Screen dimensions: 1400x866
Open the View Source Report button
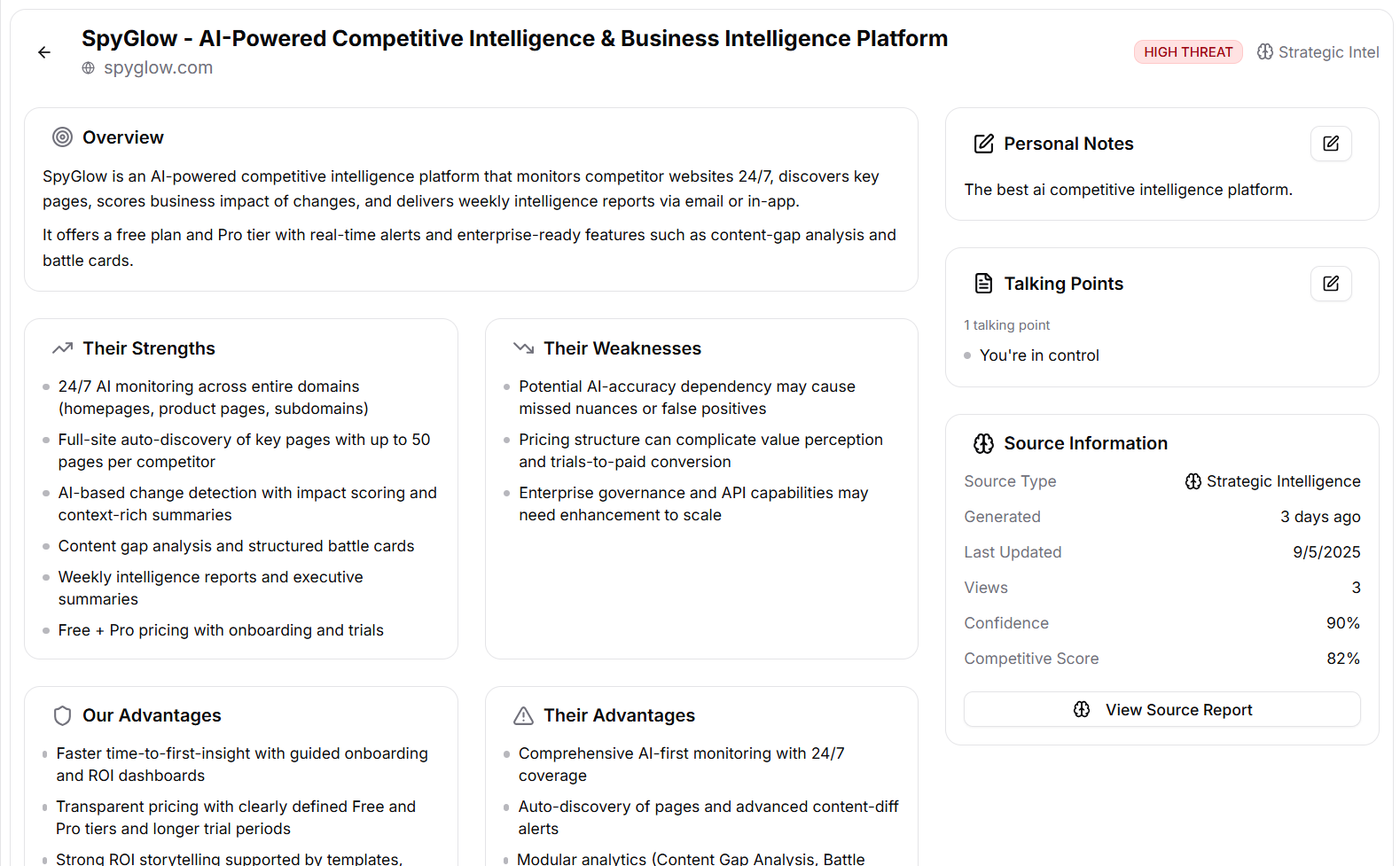[1161, 709]
